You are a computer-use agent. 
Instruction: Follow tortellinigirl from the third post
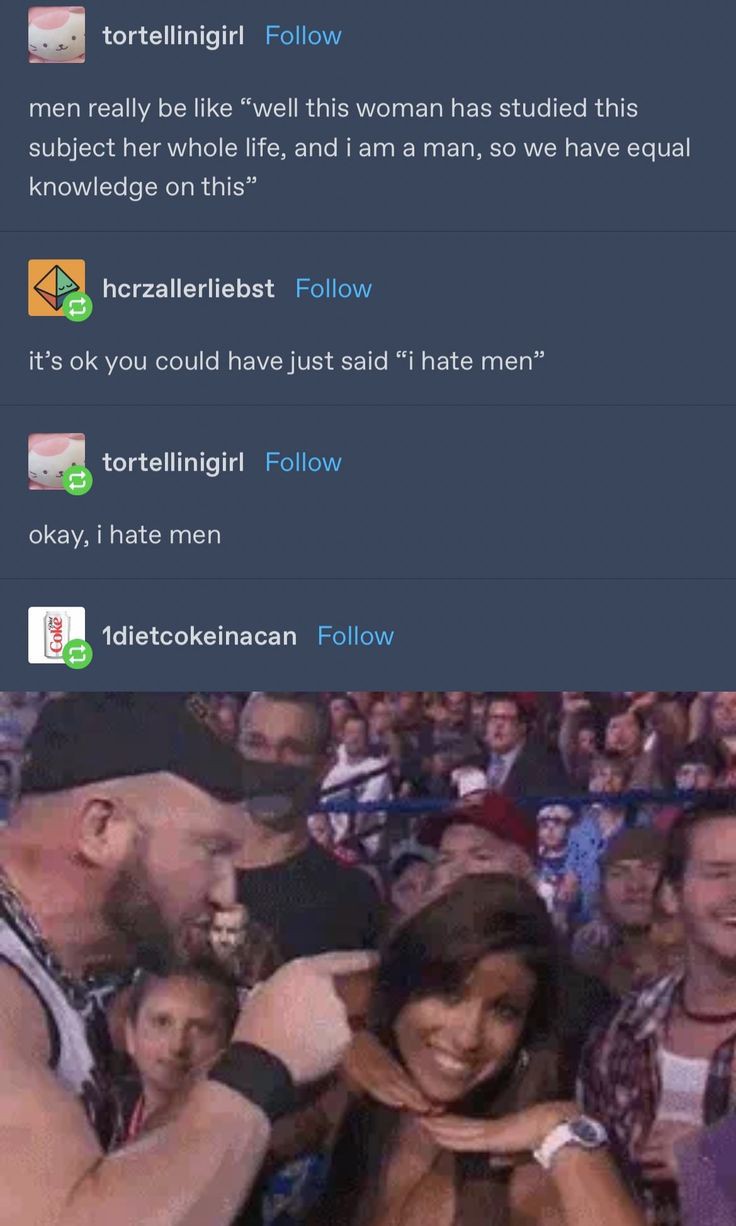tap(303, 462)
